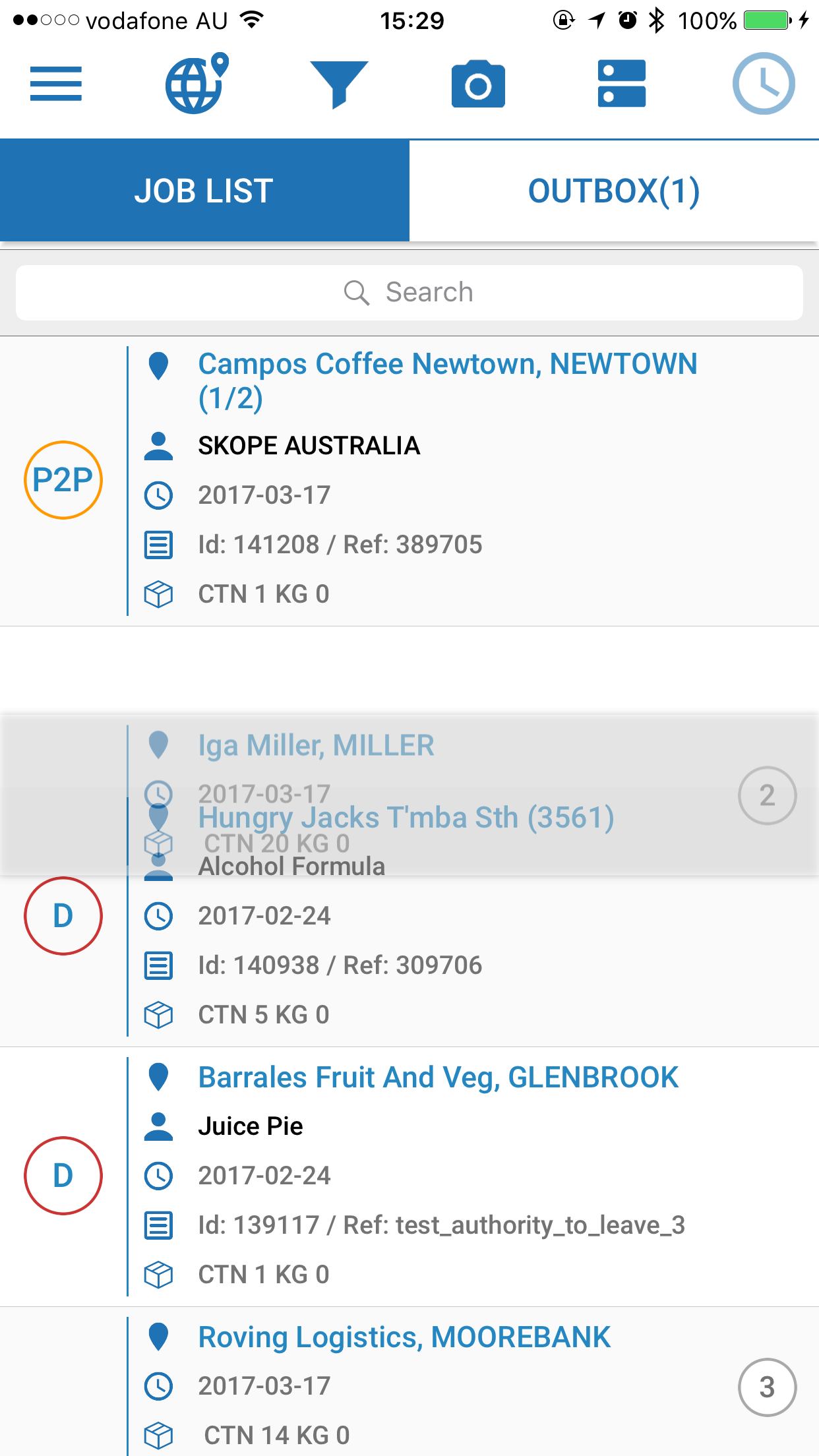Switch to the OUTBOX(1) tab
Viewport: 819px width, 1456px height.
(x=614, y=191)
